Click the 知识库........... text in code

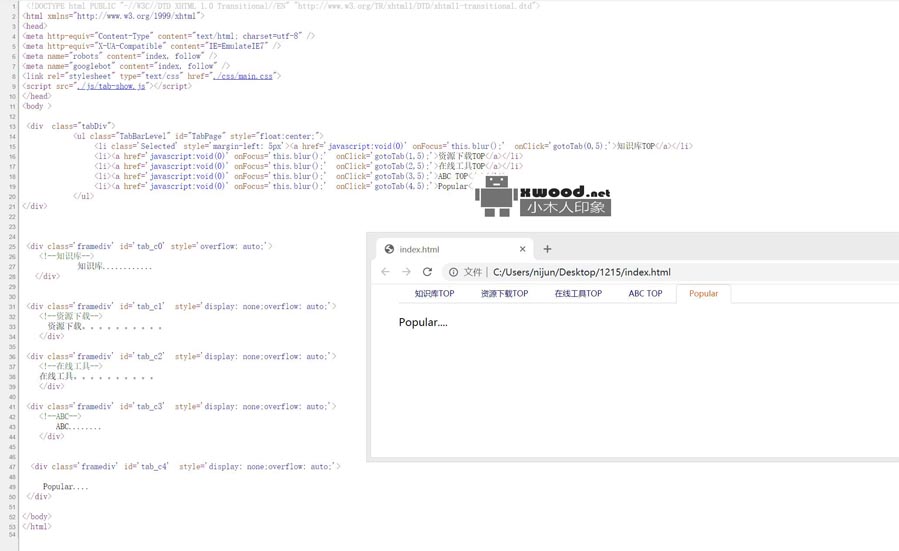click(x=115, y=266)
